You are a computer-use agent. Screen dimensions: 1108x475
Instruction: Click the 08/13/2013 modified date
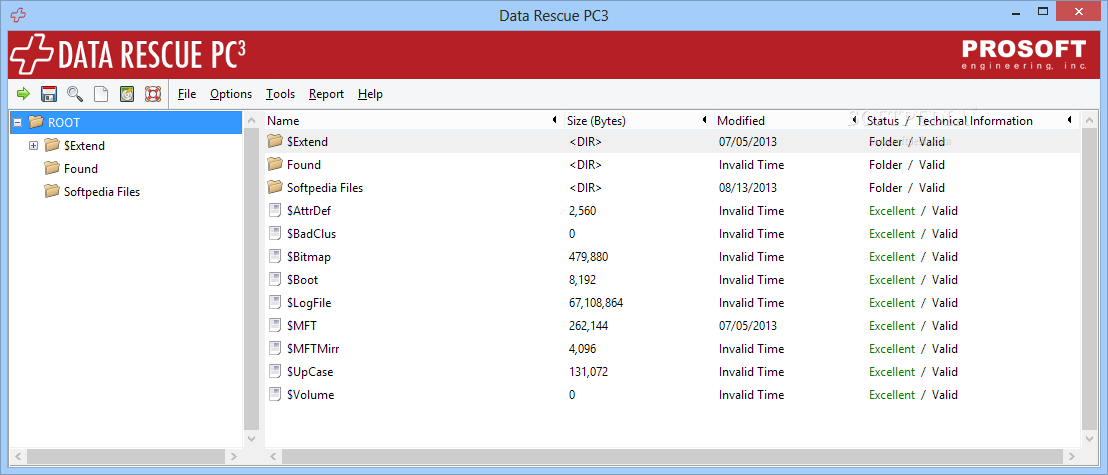tap(748, 188)
